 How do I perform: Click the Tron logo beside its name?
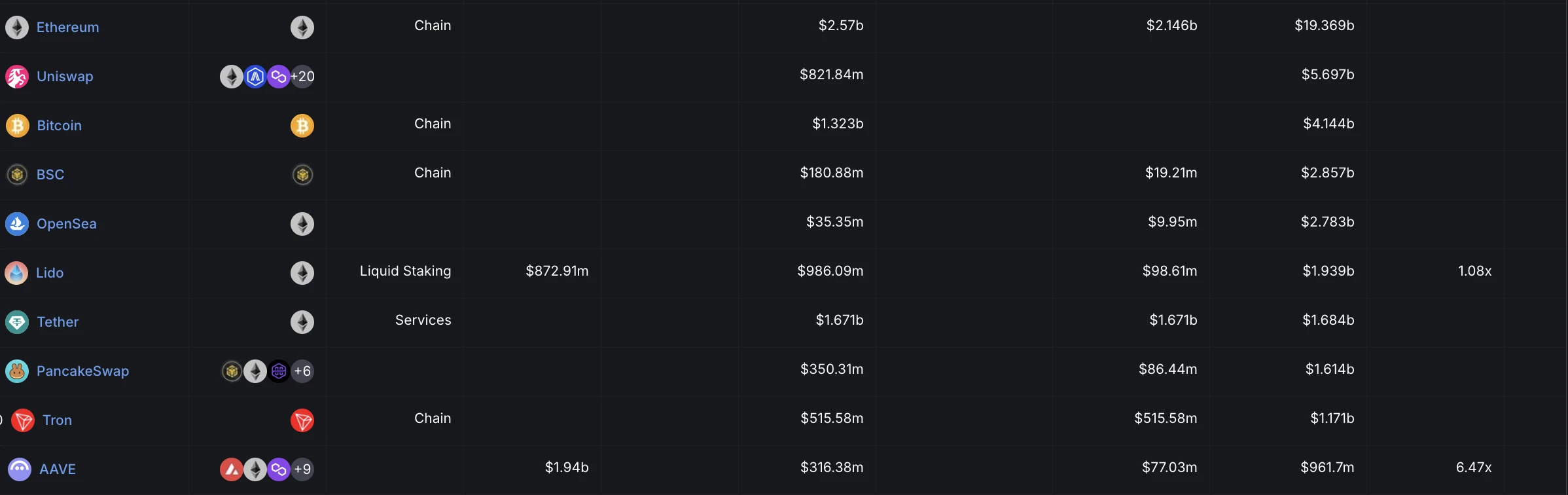[24, 420]
